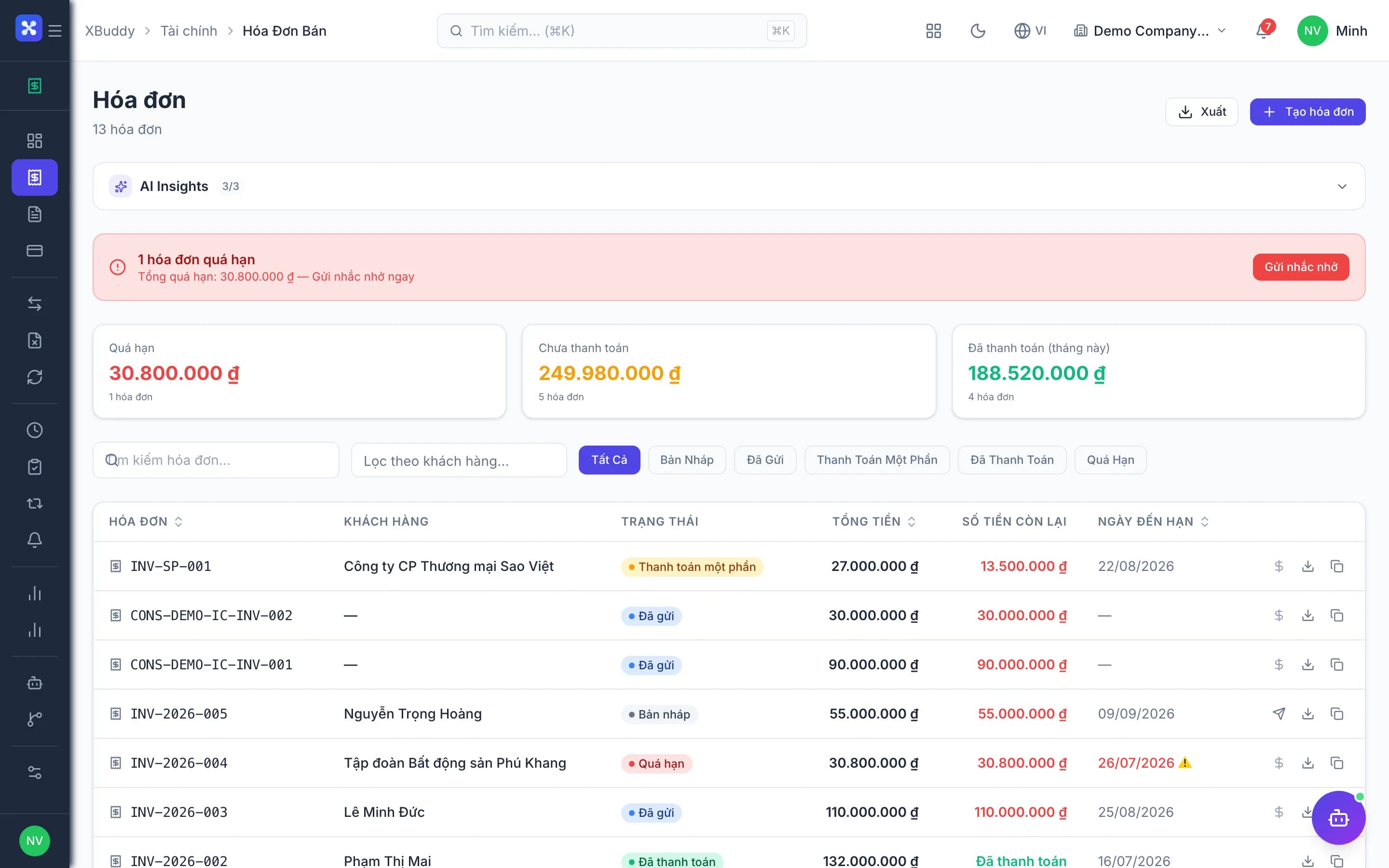This screenshot has width=1389, height=868.
Task: Send draft invoice INV-2026-005
Action: (x=1279, y=714)
